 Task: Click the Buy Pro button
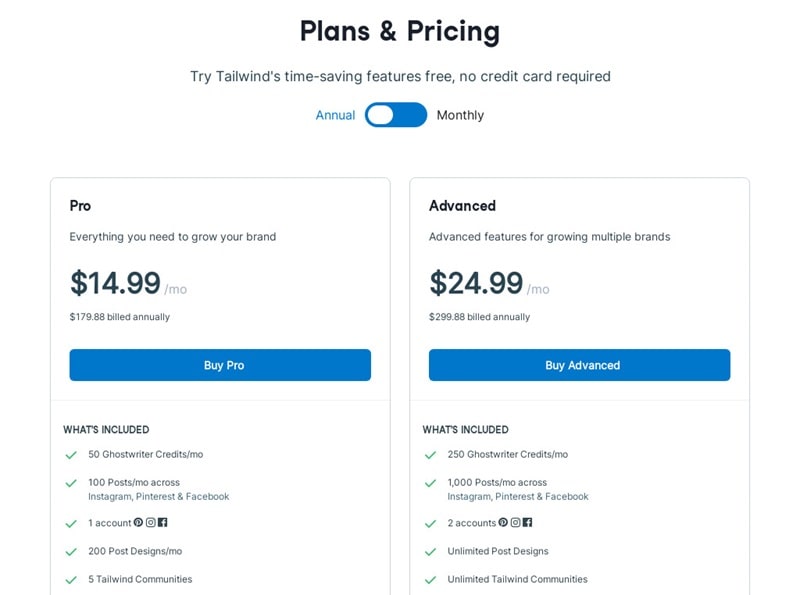pyautogui.click(x=220, y=365)
